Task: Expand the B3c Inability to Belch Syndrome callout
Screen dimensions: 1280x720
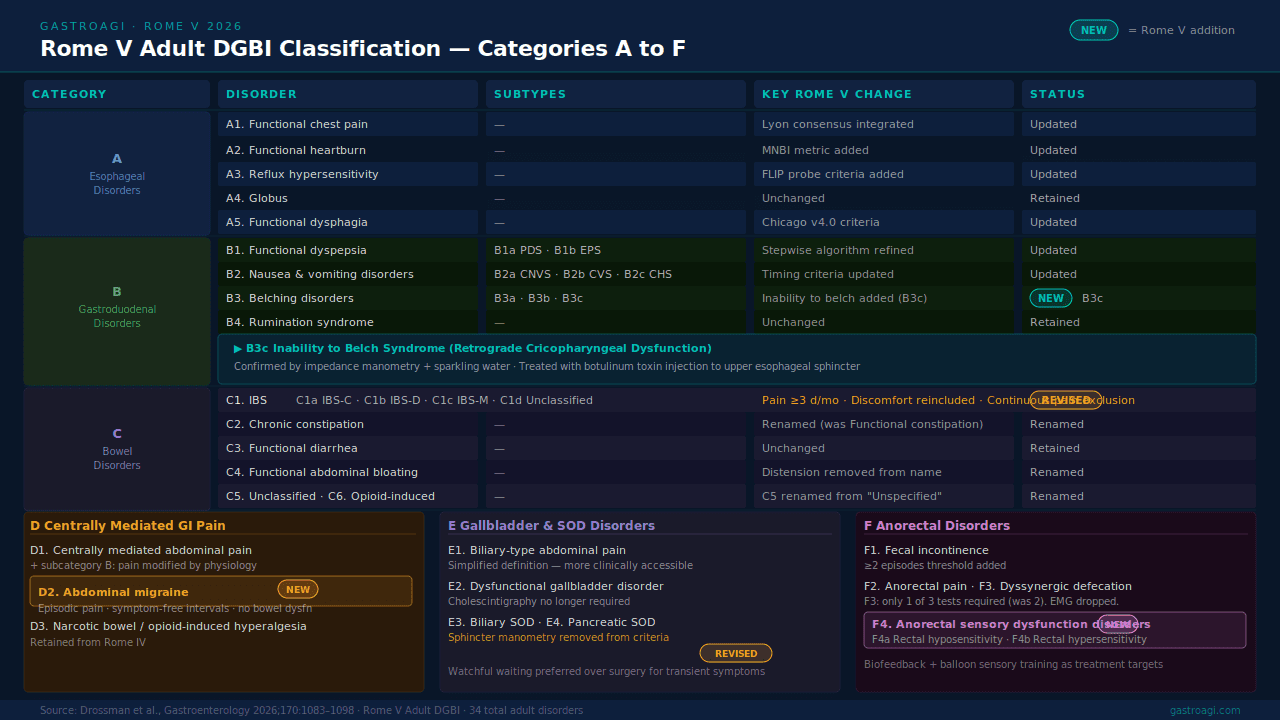Action: click(737, 359)
